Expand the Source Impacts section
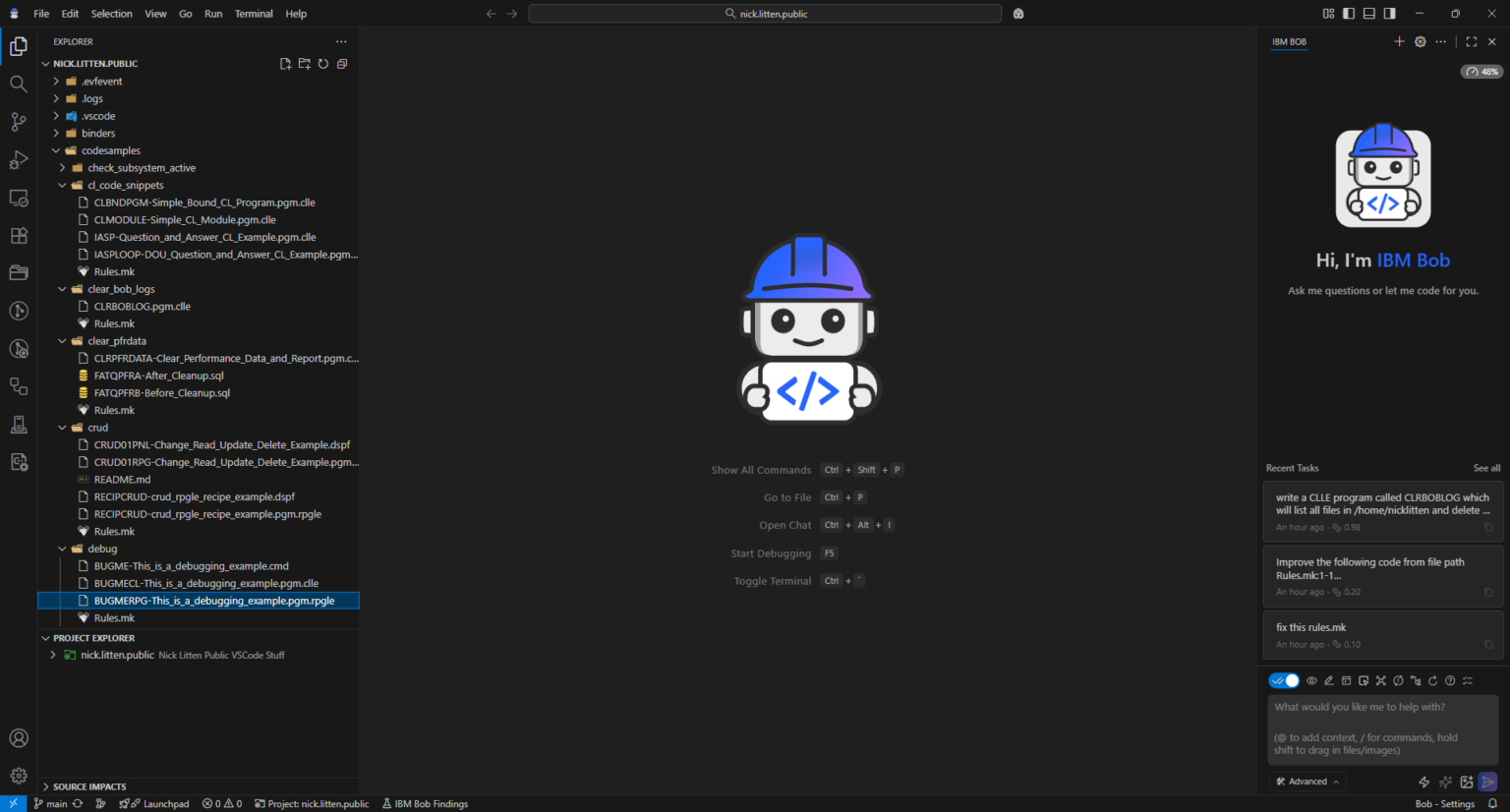This screenshot has height=812, width=1510. pyautogui.click(x=198, y=786)
